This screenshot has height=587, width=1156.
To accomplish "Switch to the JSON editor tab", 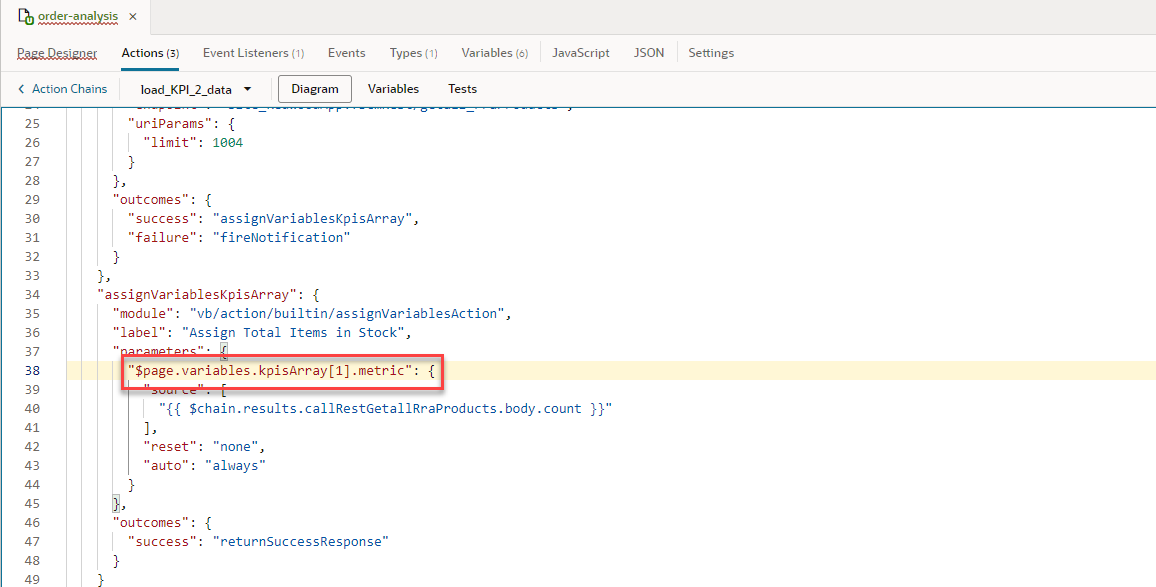I will pos(648,52).
